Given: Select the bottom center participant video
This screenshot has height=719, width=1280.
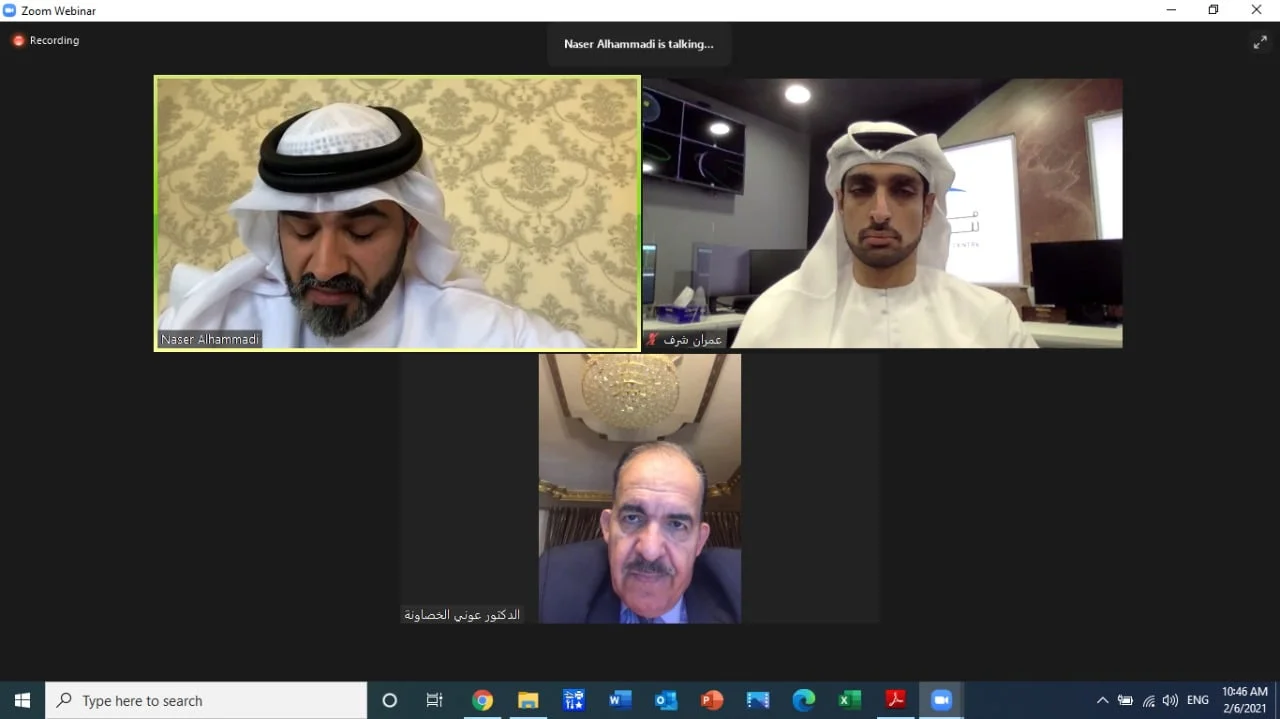Looking at the screenshot, I should (640, 488).
